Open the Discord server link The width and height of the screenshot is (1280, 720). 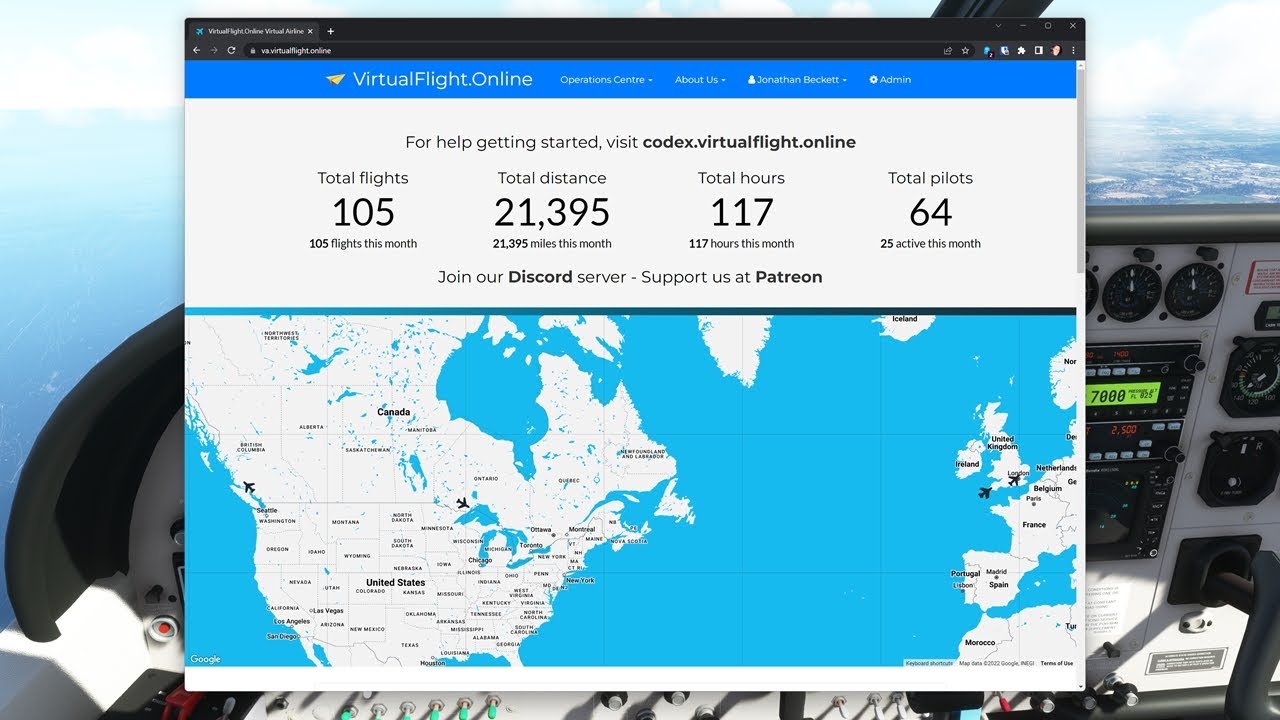[x=540, y=277]
